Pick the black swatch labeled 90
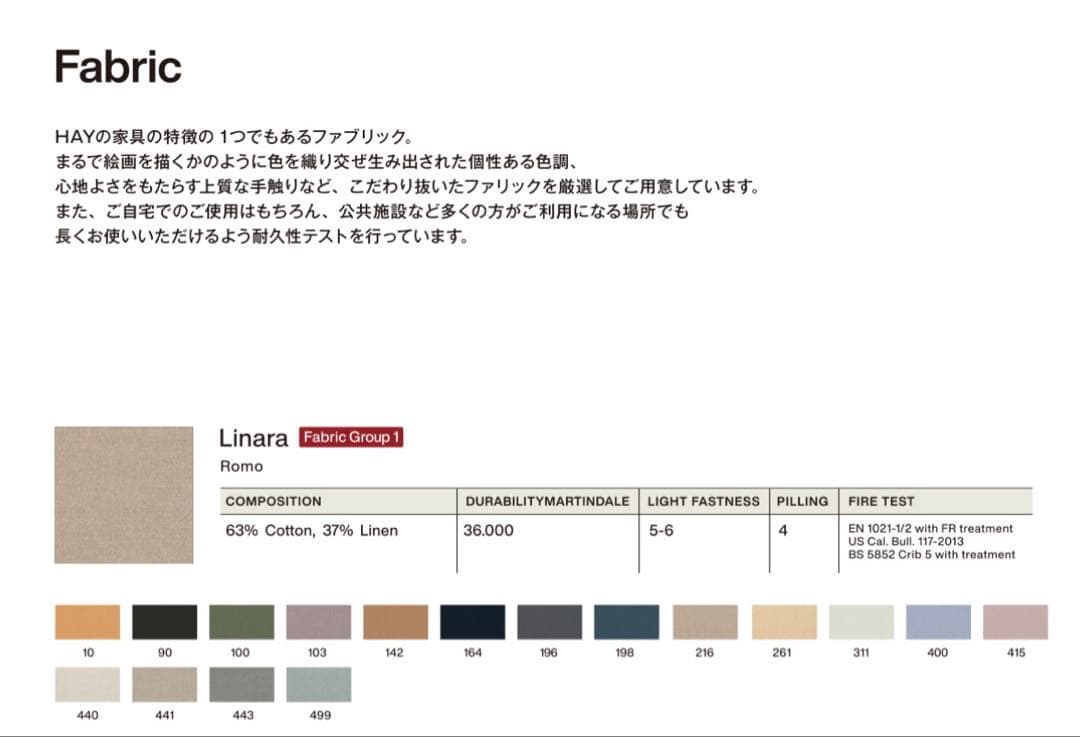1080x737 pixels. tap(164, 622)
